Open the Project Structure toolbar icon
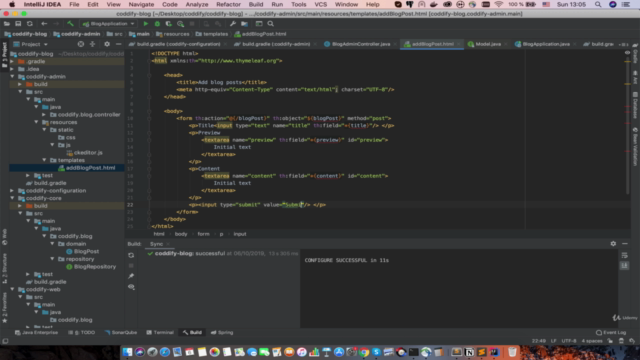 (244, 24)
